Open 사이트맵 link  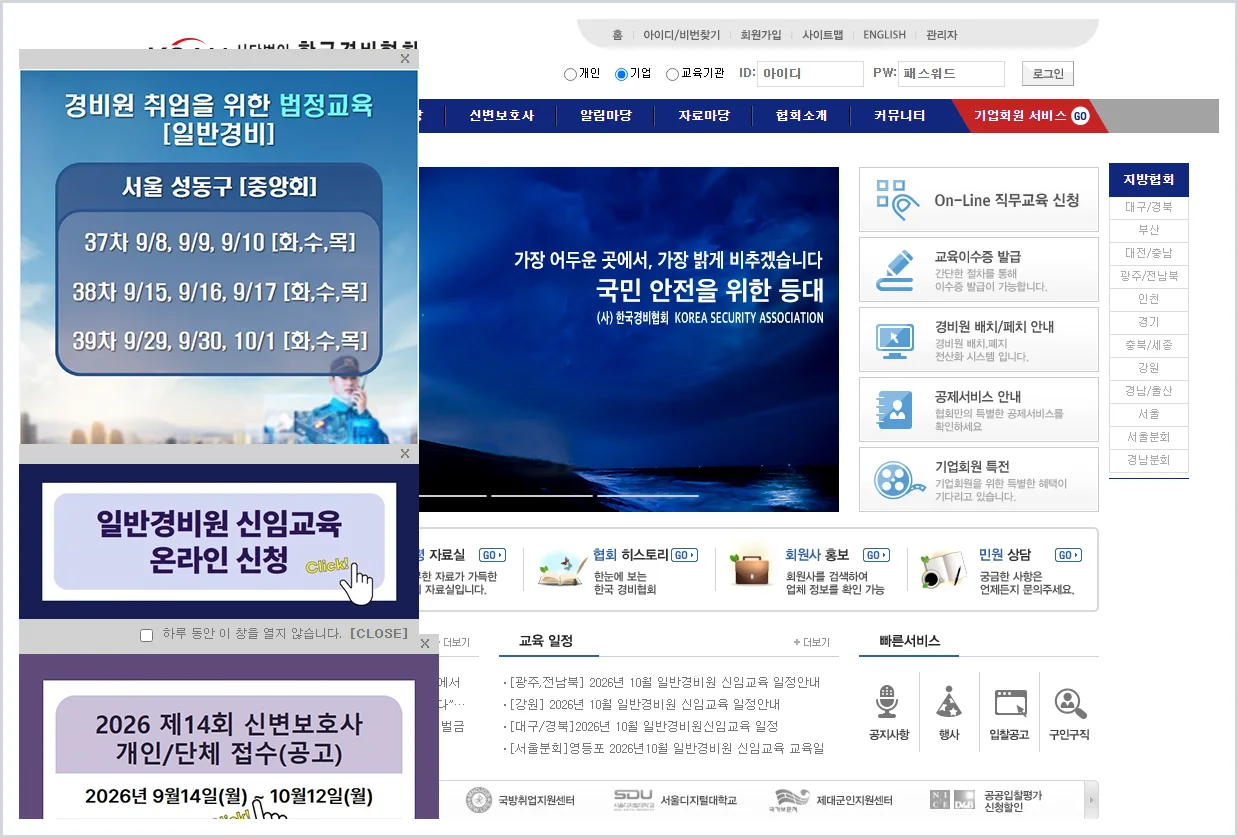[823, 35]
